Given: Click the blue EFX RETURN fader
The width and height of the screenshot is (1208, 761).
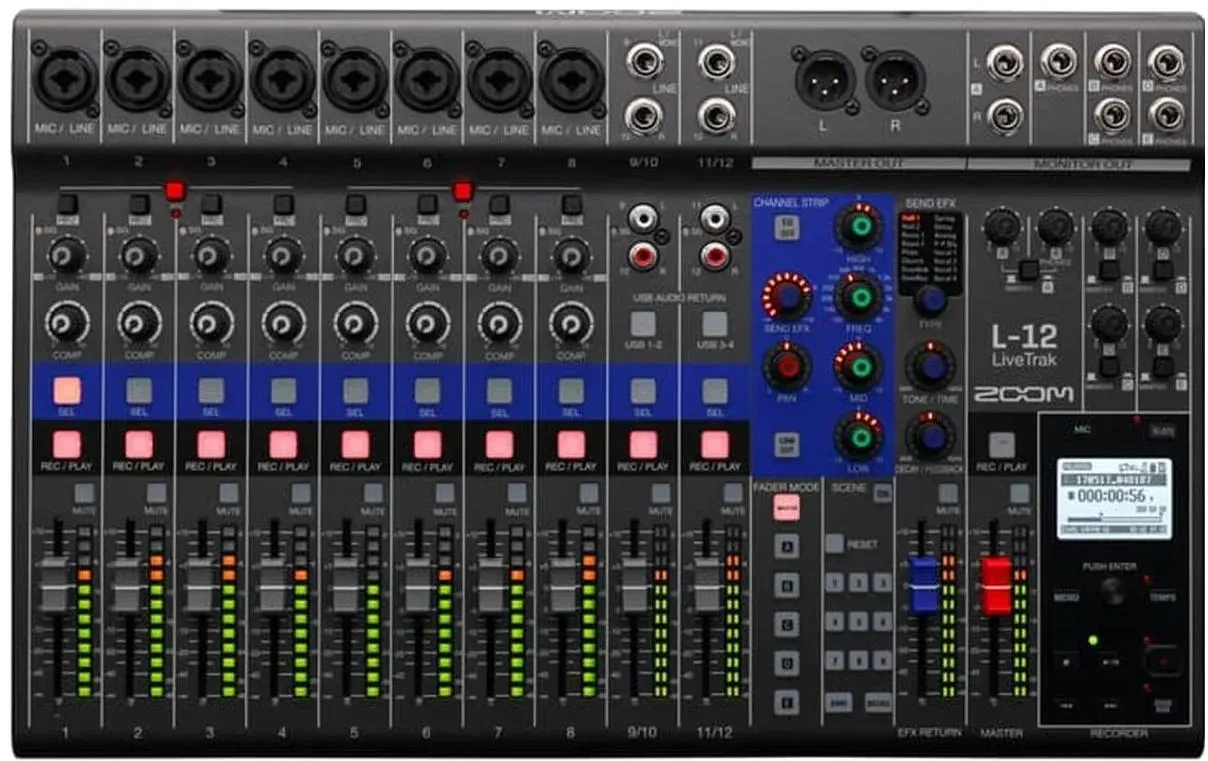Looking at the screenshot, I should tap(923, 586).
